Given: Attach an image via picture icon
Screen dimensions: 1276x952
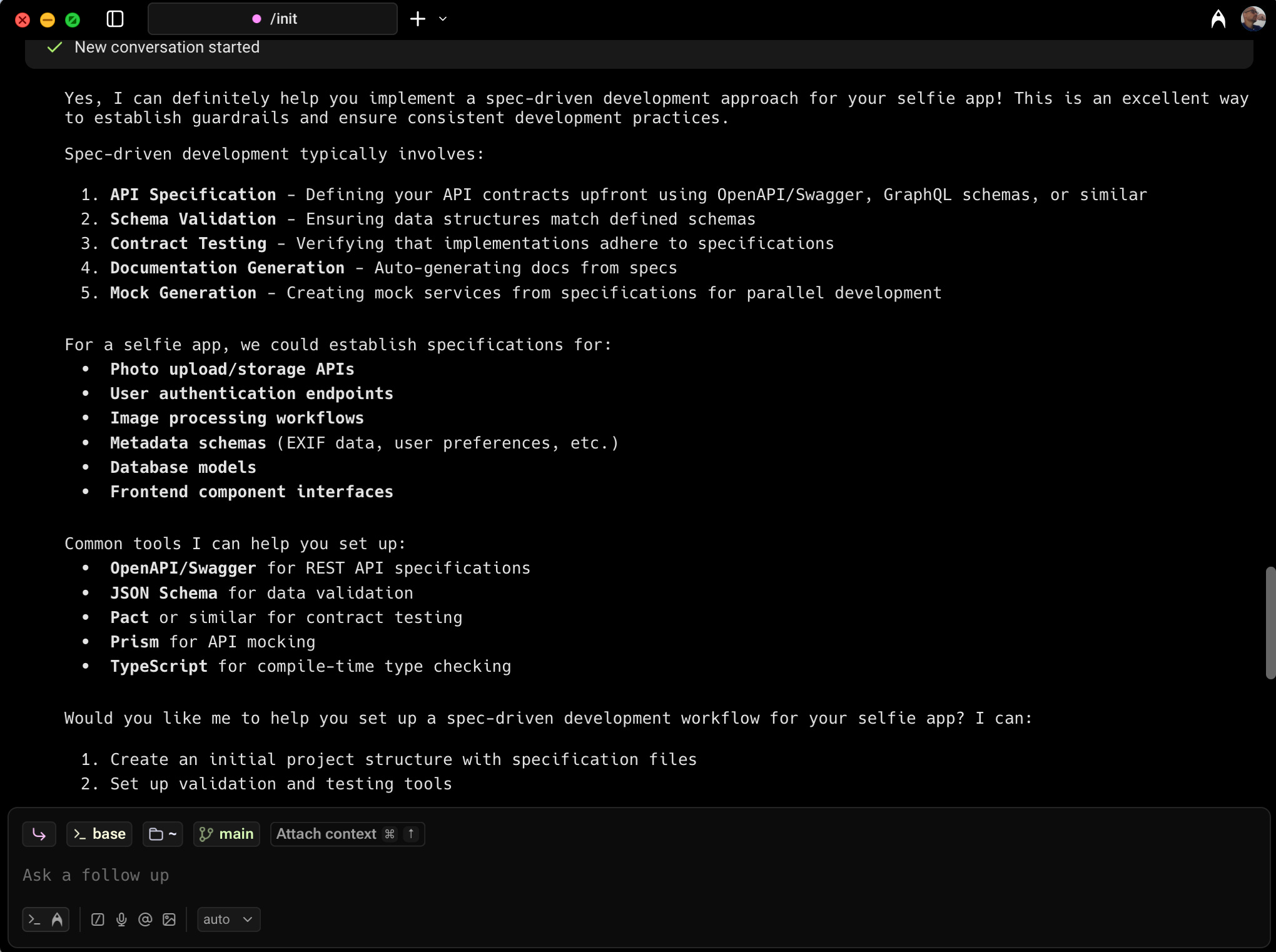Looking at the screenshot, I should (x=169, y=919).
